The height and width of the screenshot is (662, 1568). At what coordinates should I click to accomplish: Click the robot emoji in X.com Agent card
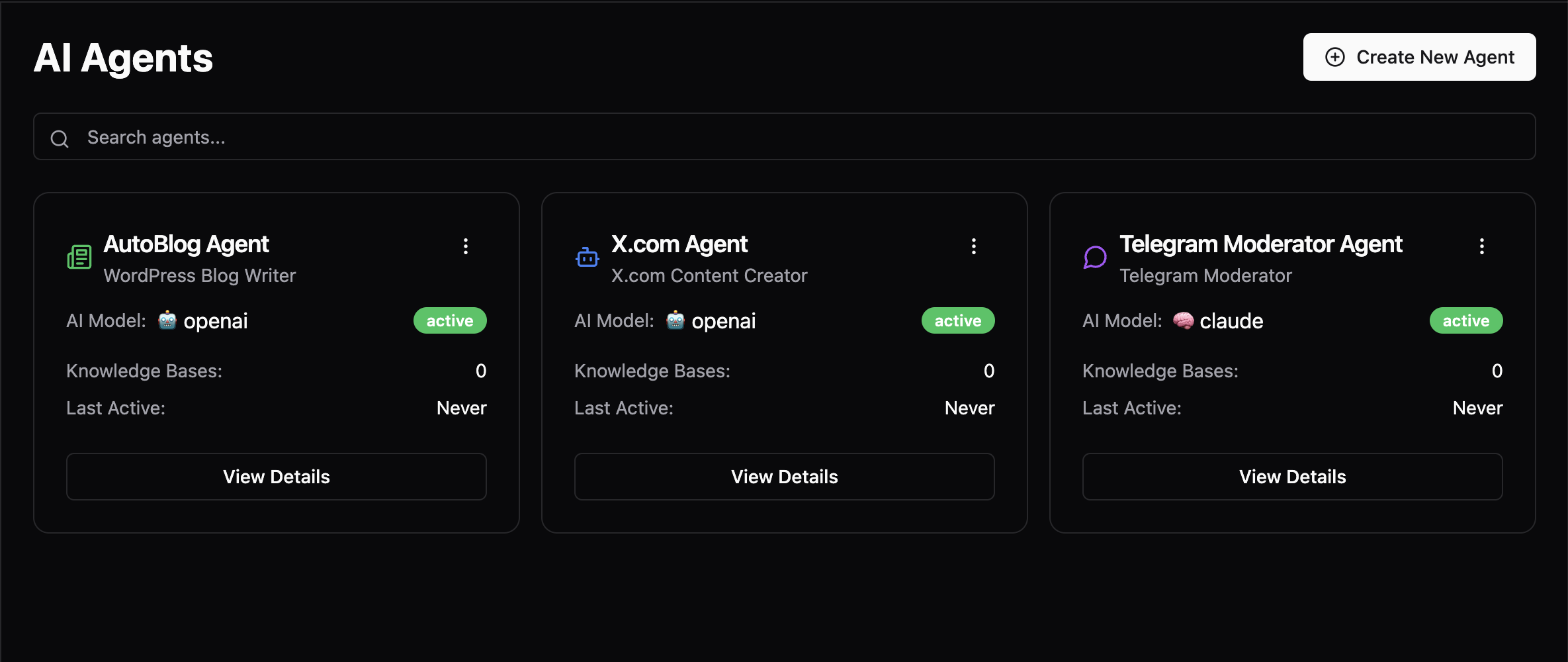tap(675, 320)
